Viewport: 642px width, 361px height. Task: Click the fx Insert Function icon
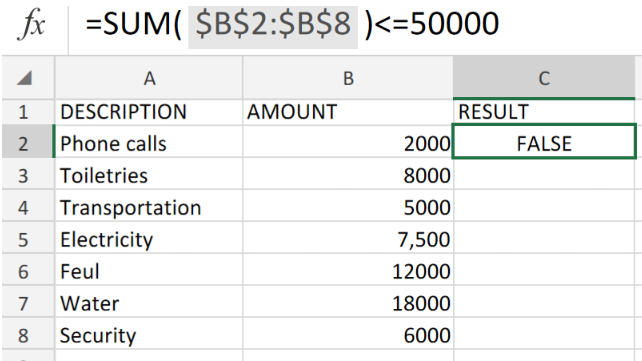tap(31, 25)
